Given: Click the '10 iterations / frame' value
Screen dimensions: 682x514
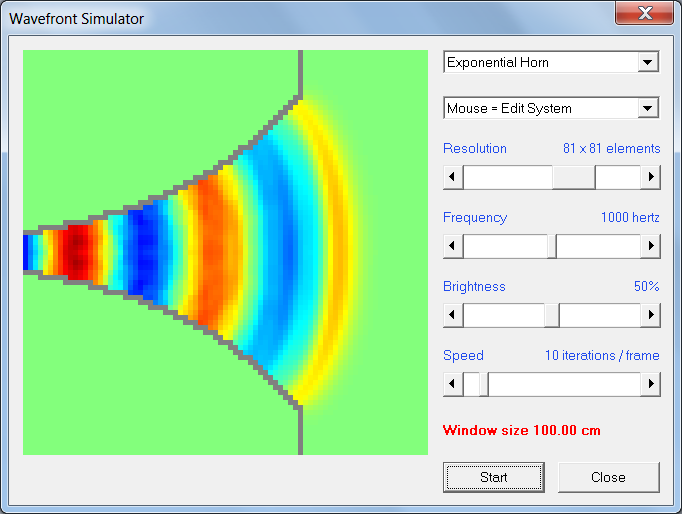Looking at the screenshot, I should click(602, 355).
